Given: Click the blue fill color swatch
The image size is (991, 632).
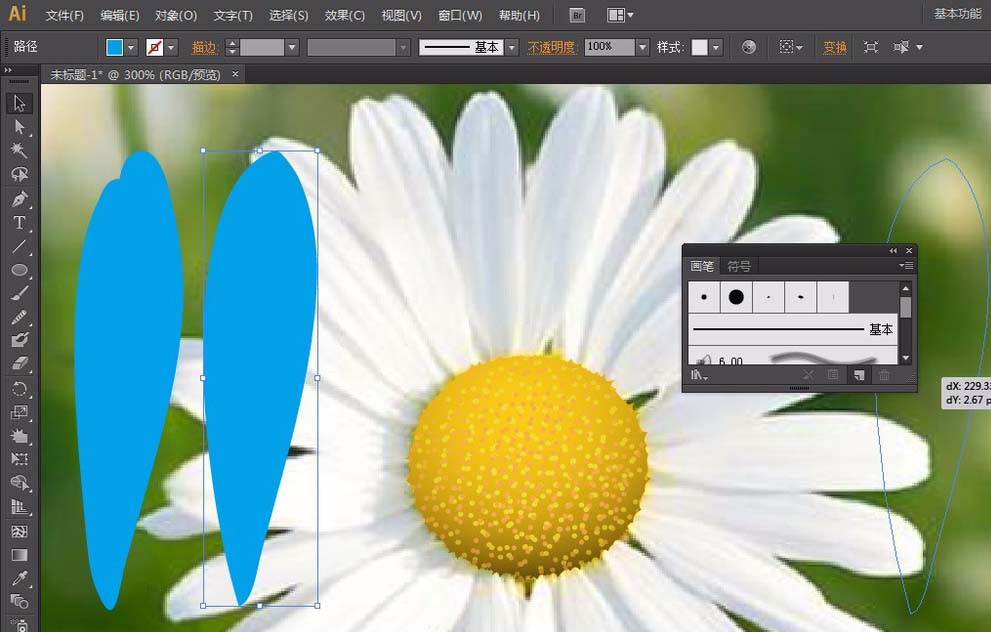Looking at the screenshot, I should tap(114, 47).
